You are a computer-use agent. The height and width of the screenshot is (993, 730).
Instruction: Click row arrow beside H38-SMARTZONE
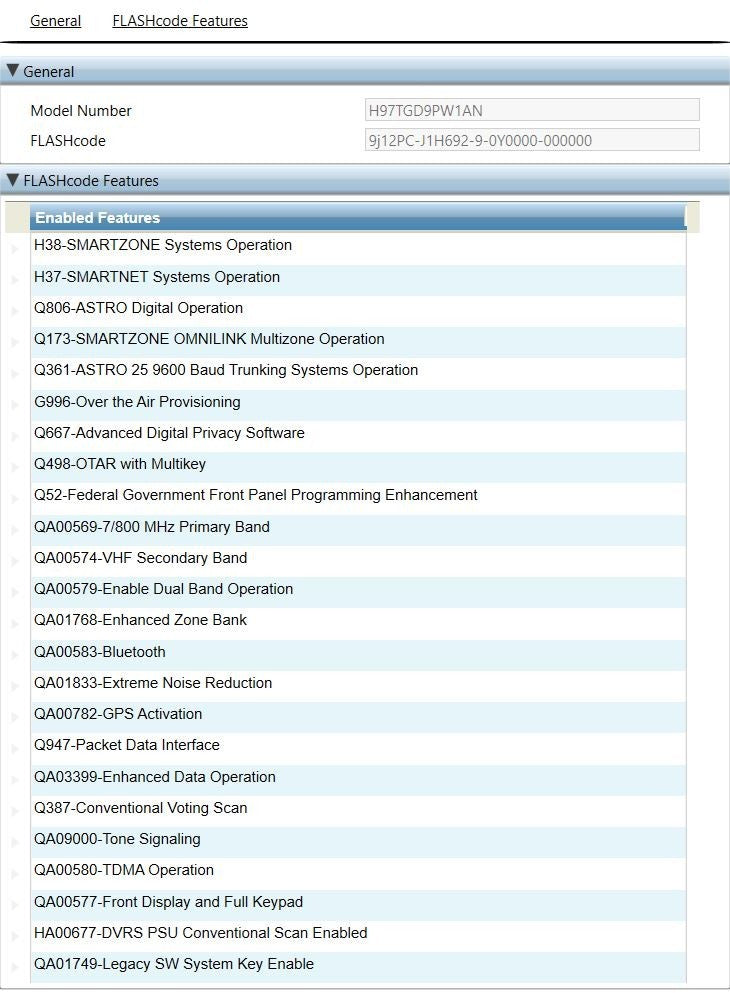(15, 248)
